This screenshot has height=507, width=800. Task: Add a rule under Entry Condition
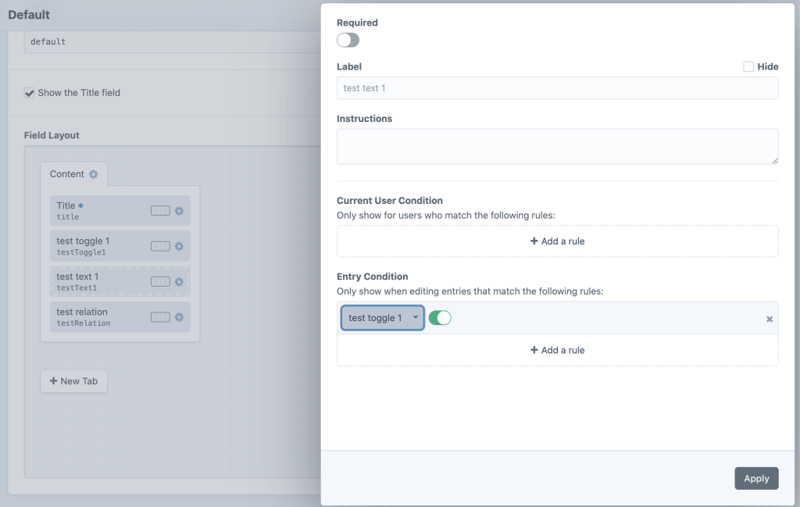(x=557, y=350)
